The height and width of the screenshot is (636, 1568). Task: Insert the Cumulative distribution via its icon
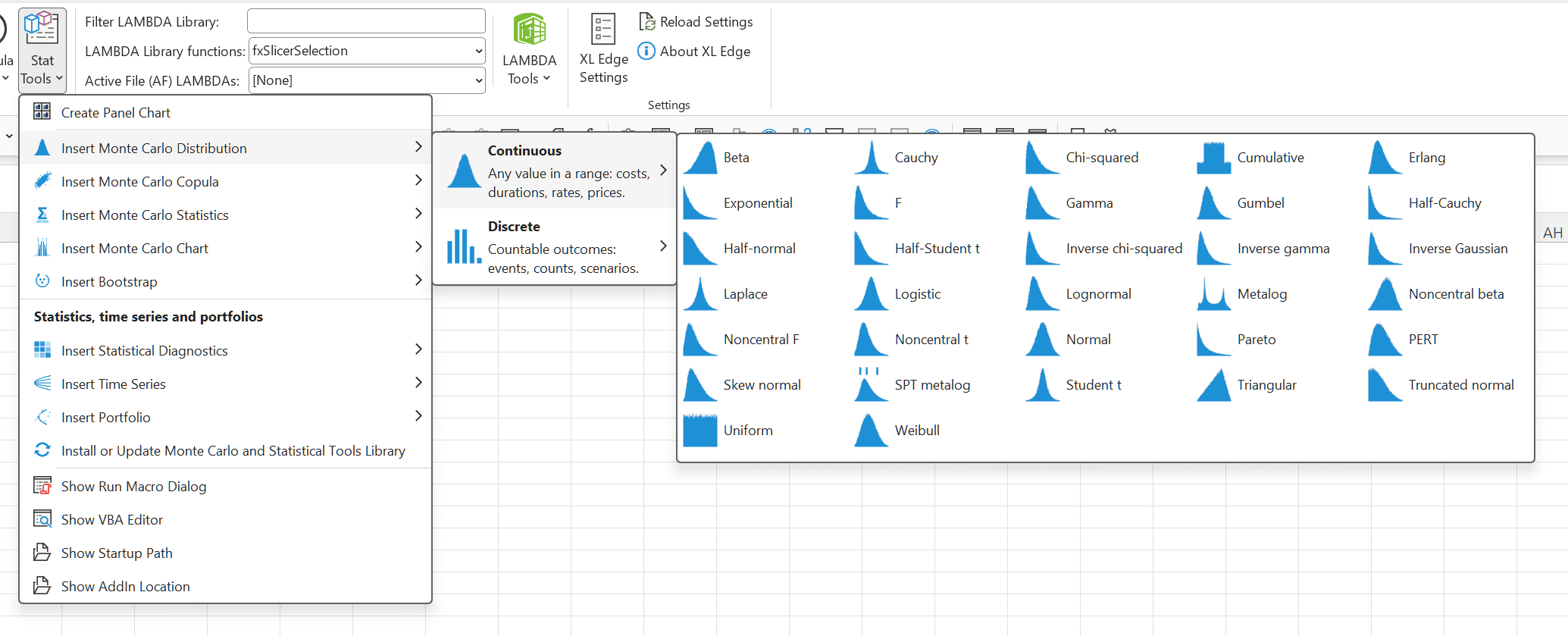[1213, 158]
